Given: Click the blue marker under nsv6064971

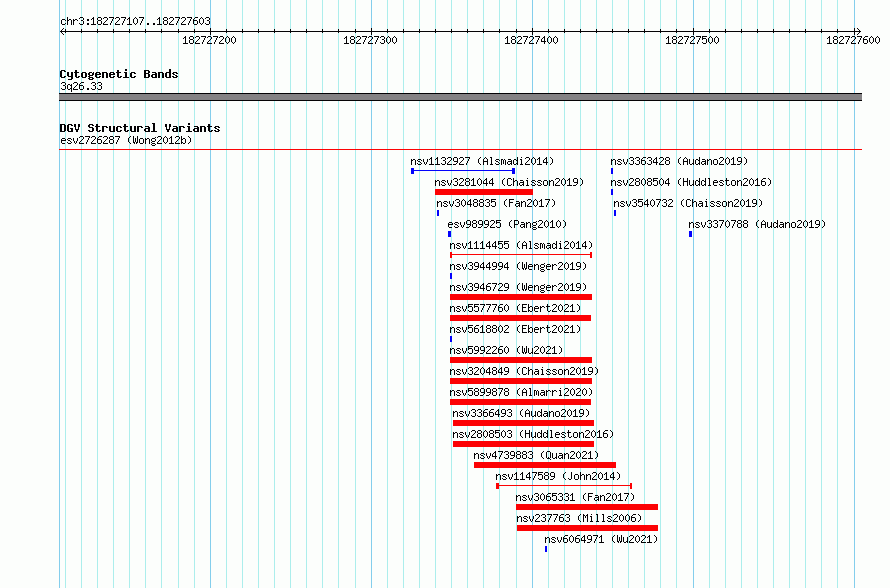Looking at the screenshot, I should (x=546, y=549).
